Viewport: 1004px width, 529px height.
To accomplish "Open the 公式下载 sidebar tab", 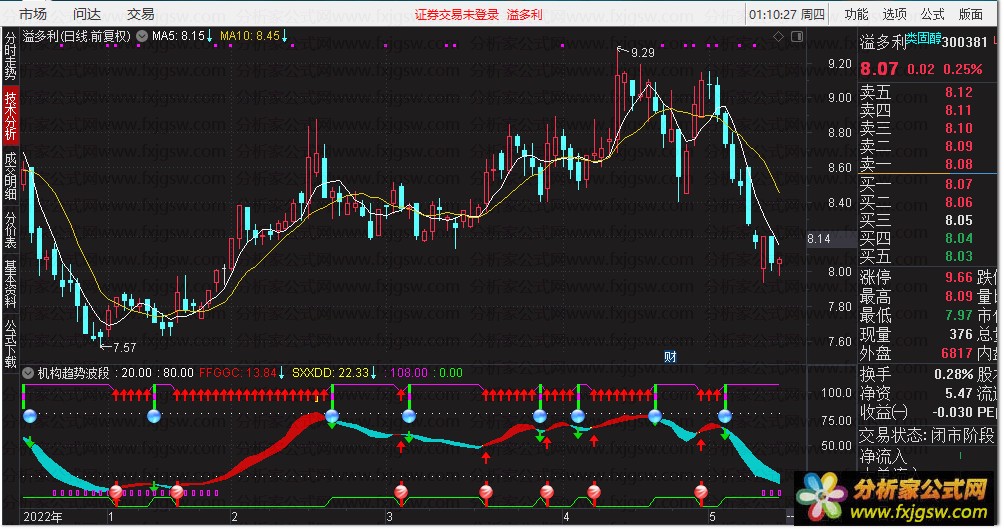I will click(x=10, y=344).
